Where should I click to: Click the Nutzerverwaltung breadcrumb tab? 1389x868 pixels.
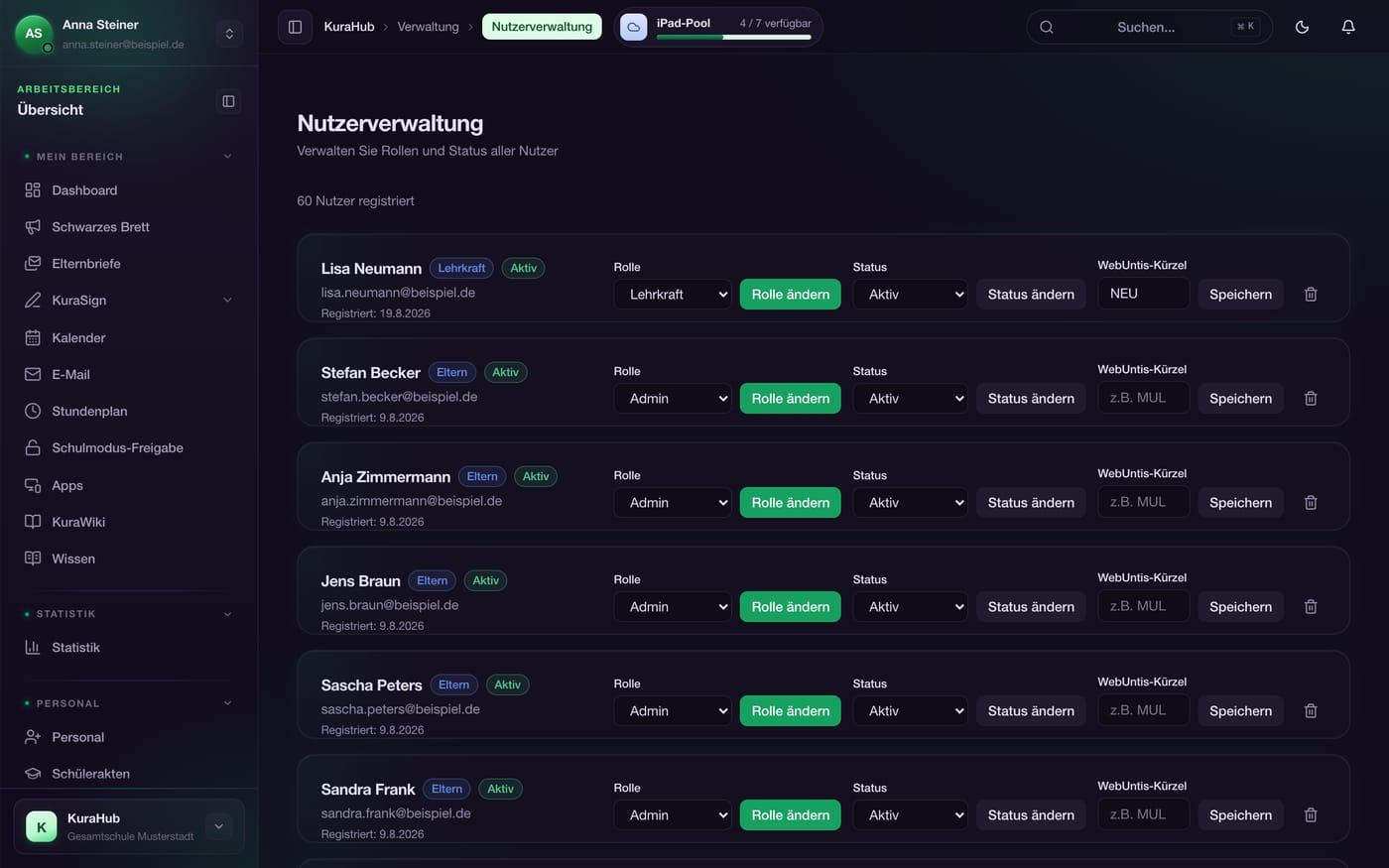[542, 27]
